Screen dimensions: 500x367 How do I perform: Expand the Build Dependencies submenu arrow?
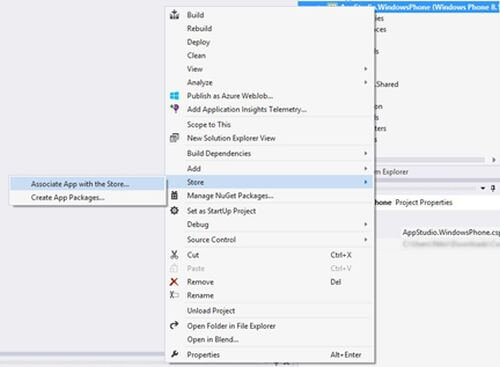[x=366, y=153]
